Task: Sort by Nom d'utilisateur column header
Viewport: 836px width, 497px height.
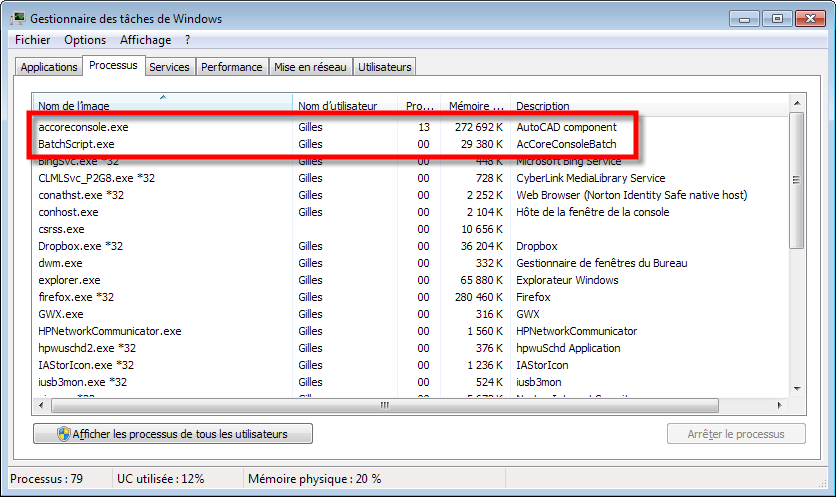Action: coord(345,105)
